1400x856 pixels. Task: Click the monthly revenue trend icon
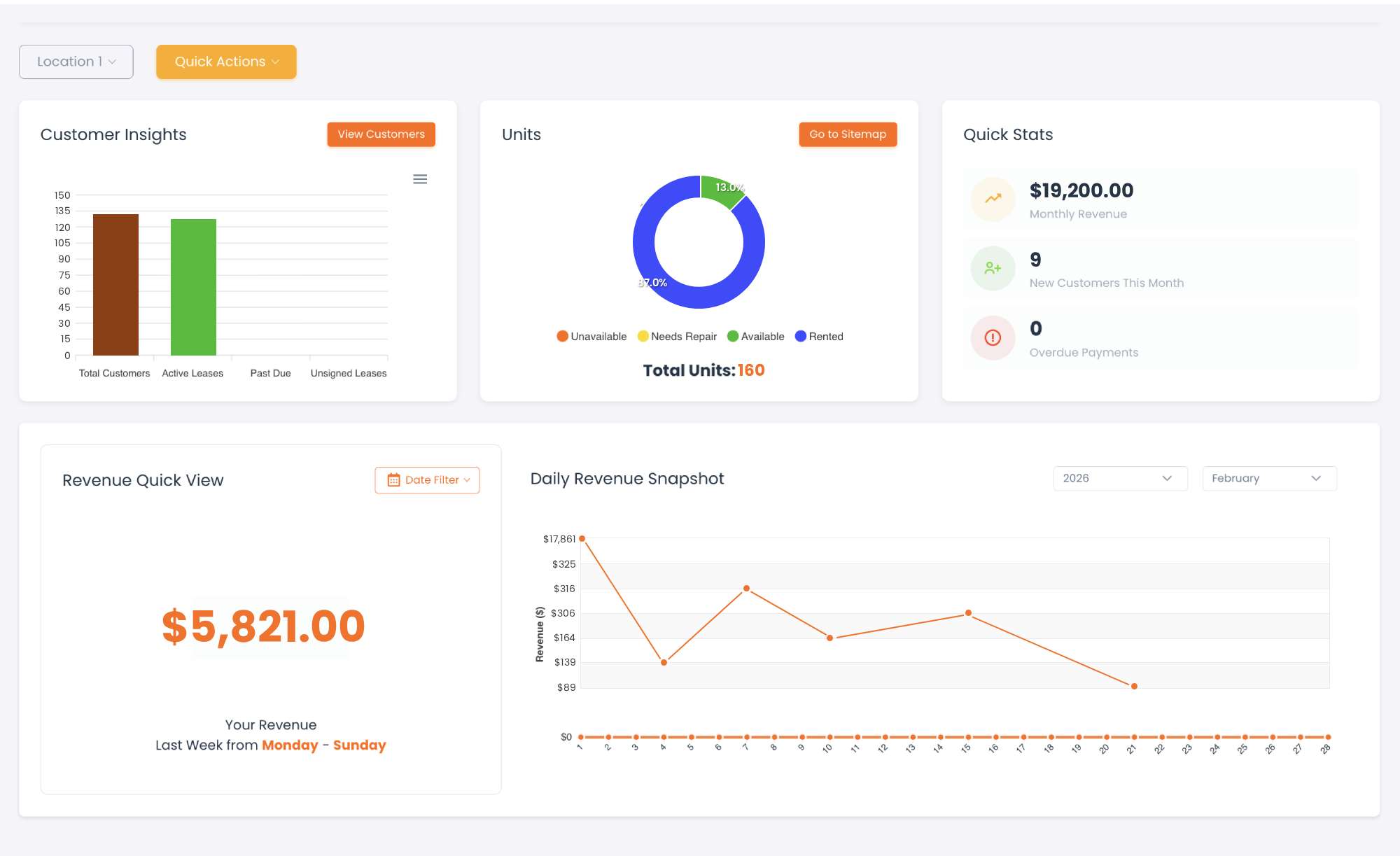992,199
